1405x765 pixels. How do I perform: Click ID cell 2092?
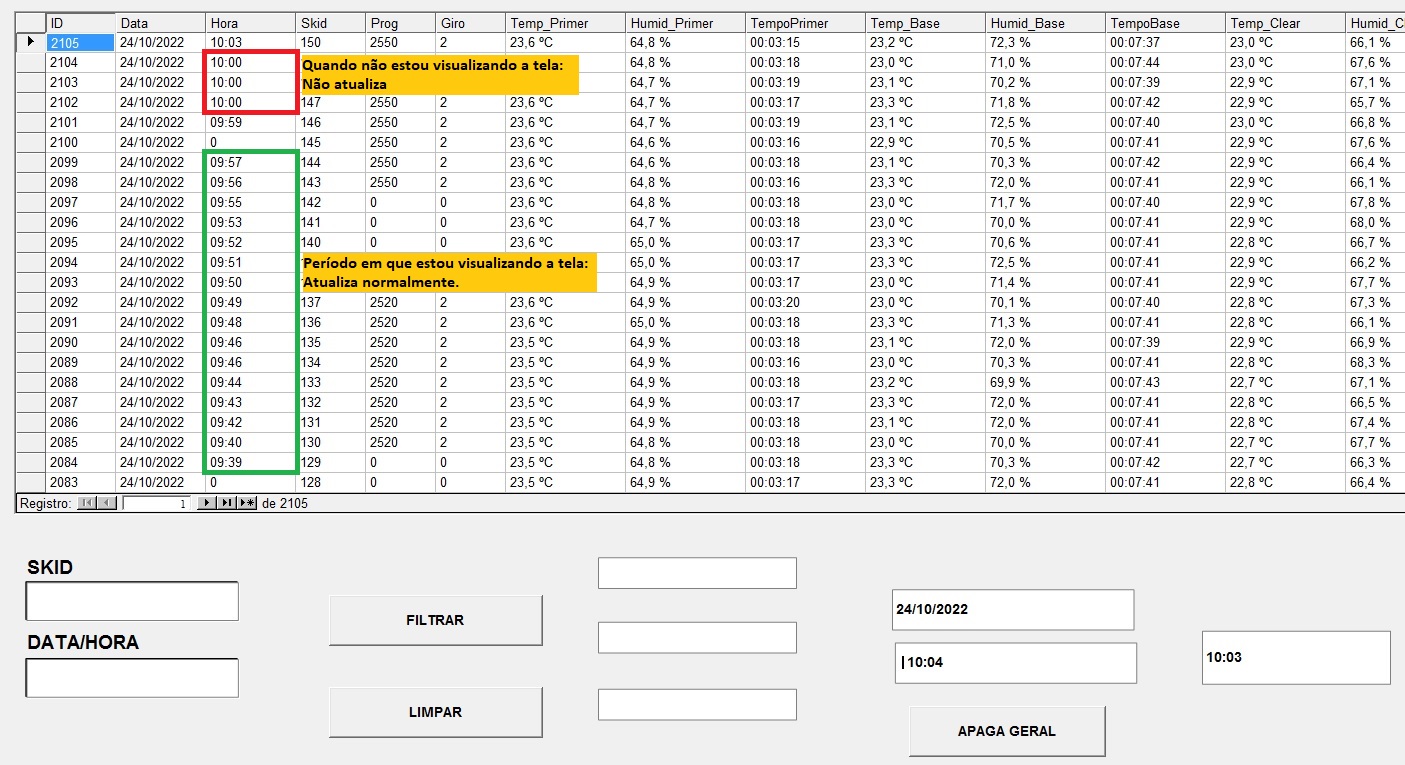point(80,302)
